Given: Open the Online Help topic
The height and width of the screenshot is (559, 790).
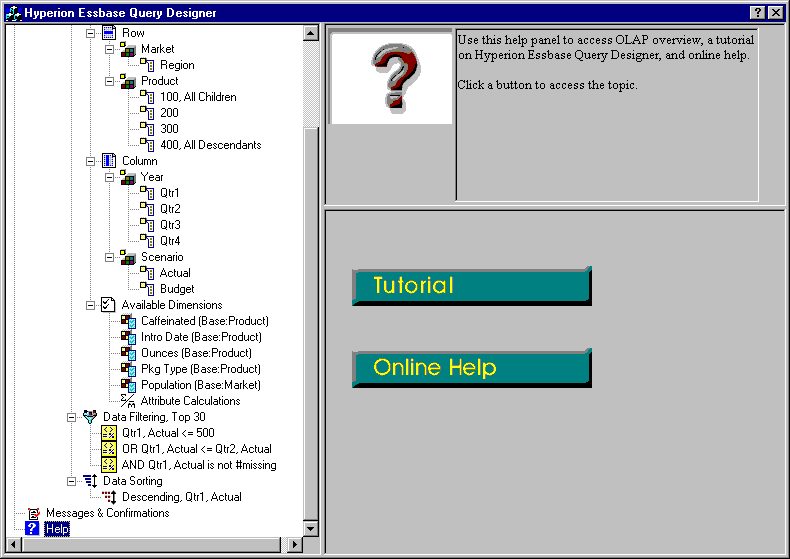Looking at the screenshot, I should point(471,368).
